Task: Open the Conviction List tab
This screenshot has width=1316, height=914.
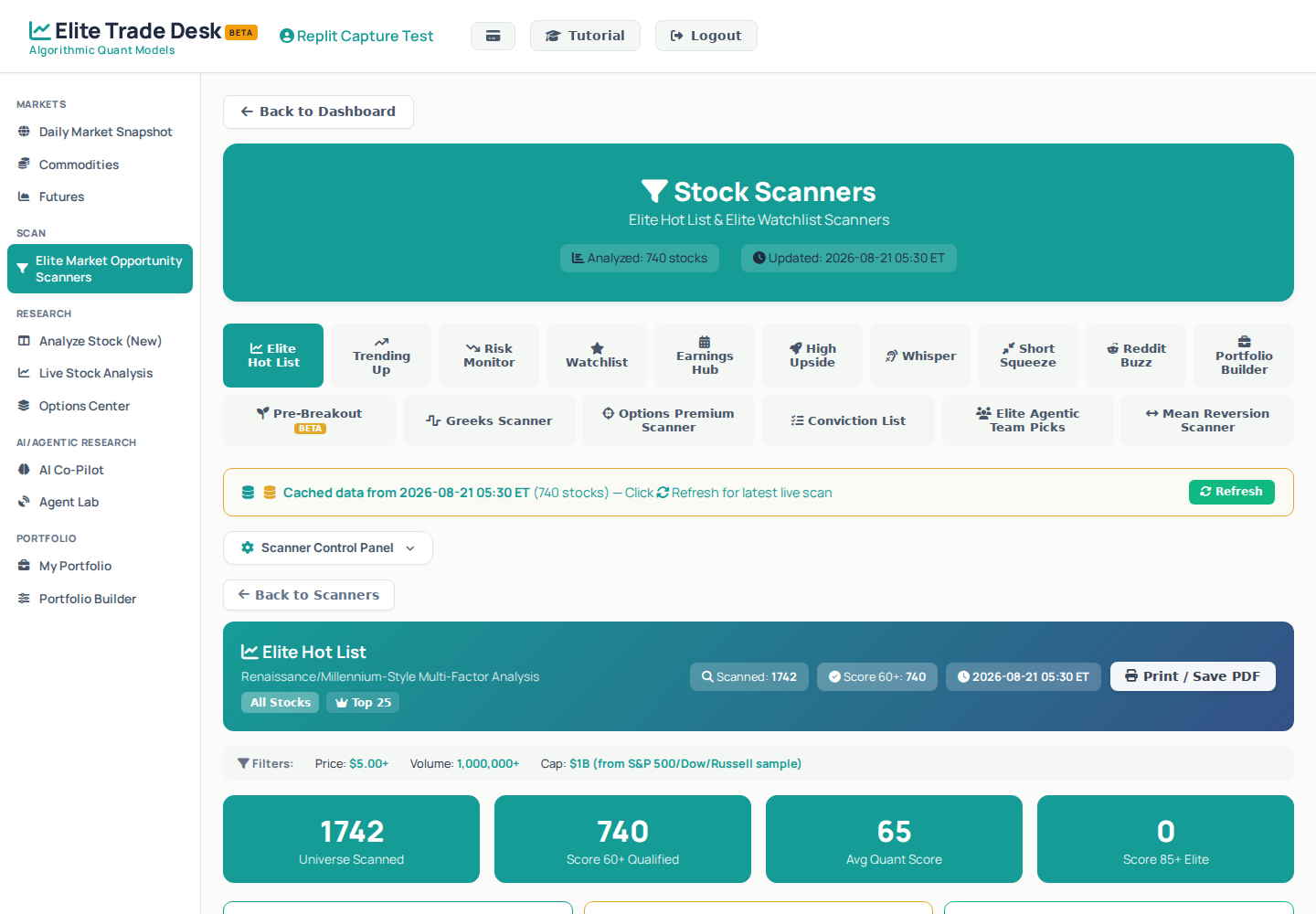Action: (848, 420)
